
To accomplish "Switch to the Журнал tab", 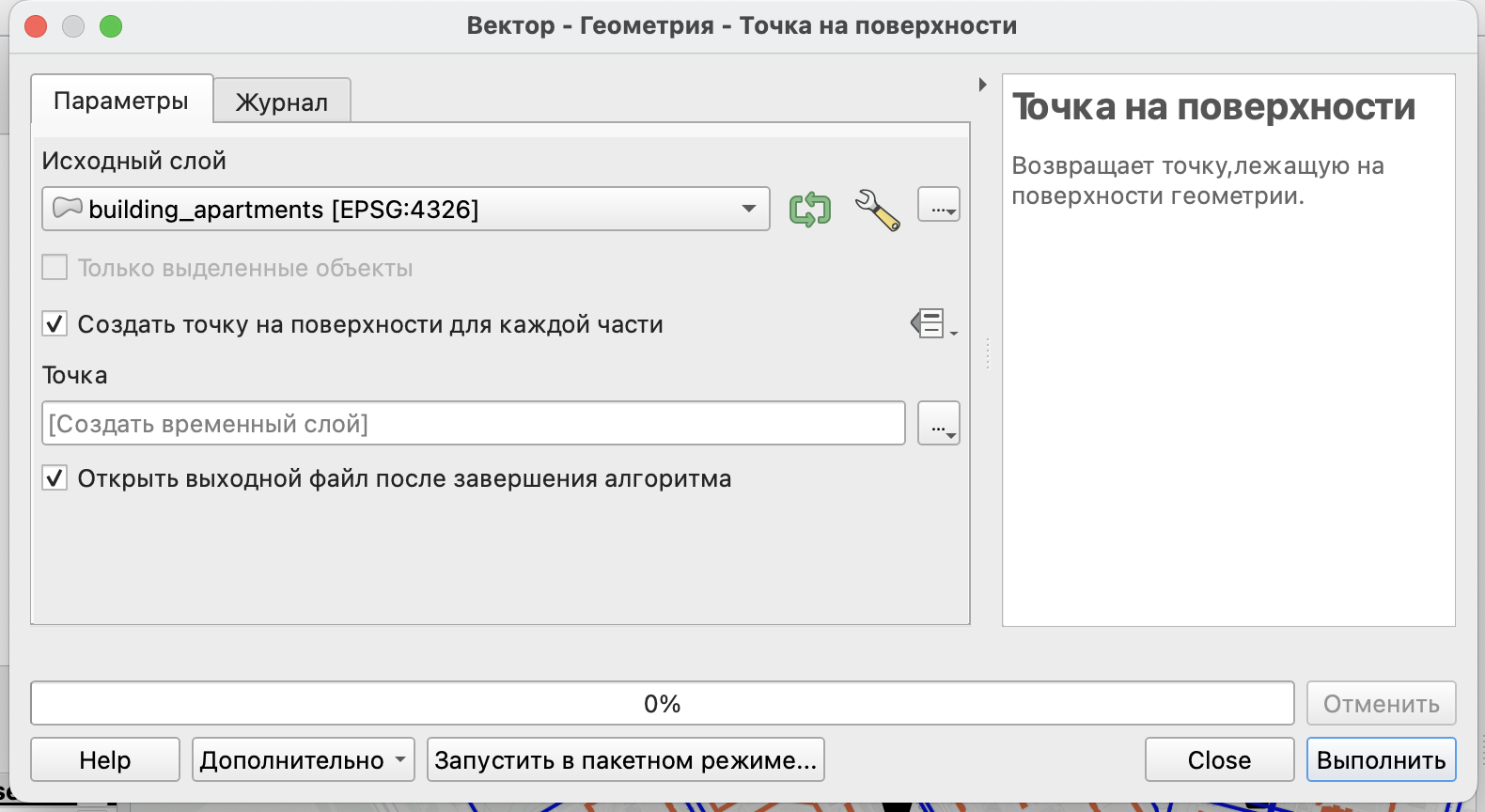I will (282, 101).
